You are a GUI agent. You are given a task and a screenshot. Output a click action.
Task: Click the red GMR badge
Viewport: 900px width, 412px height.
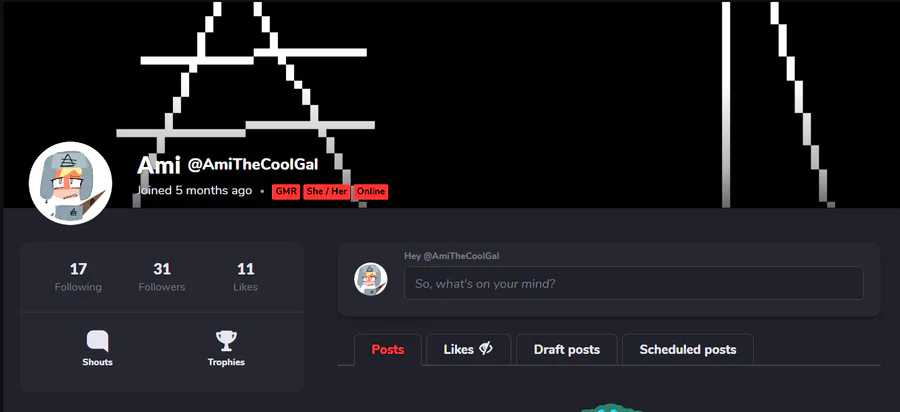coord(286,192)
